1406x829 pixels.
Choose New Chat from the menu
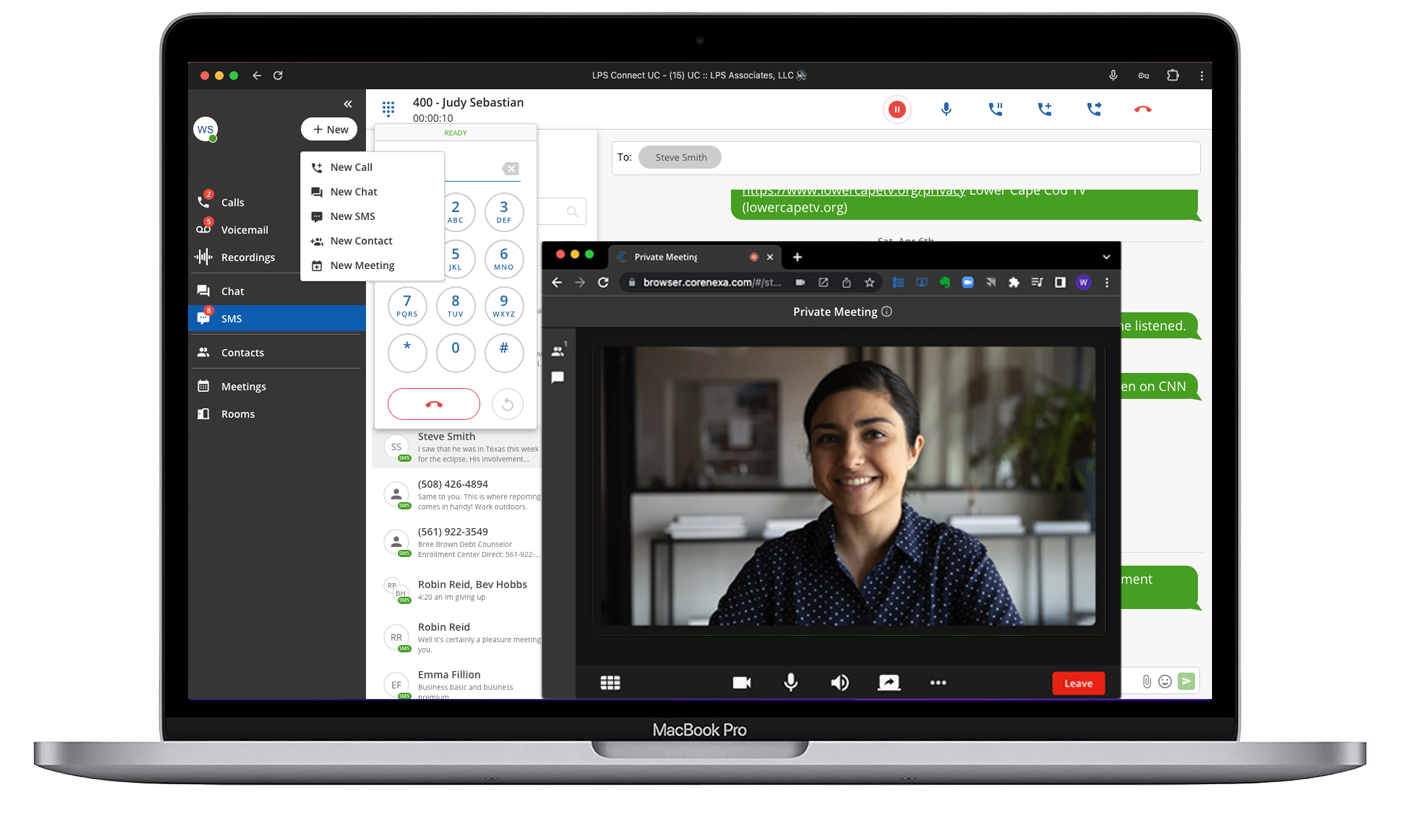(372, 192)
